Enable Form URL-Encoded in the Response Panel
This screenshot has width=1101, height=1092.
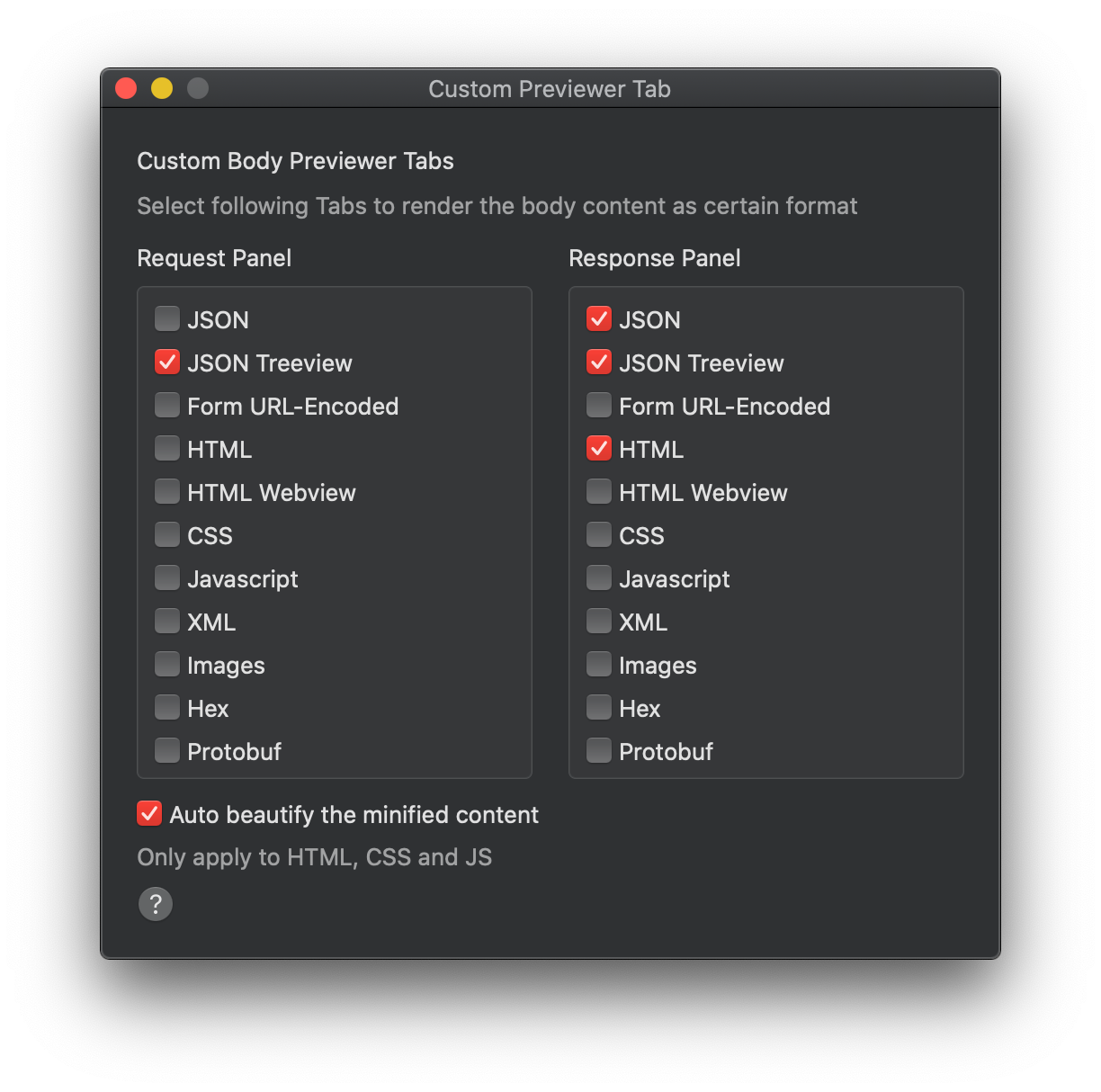[599, 405]
